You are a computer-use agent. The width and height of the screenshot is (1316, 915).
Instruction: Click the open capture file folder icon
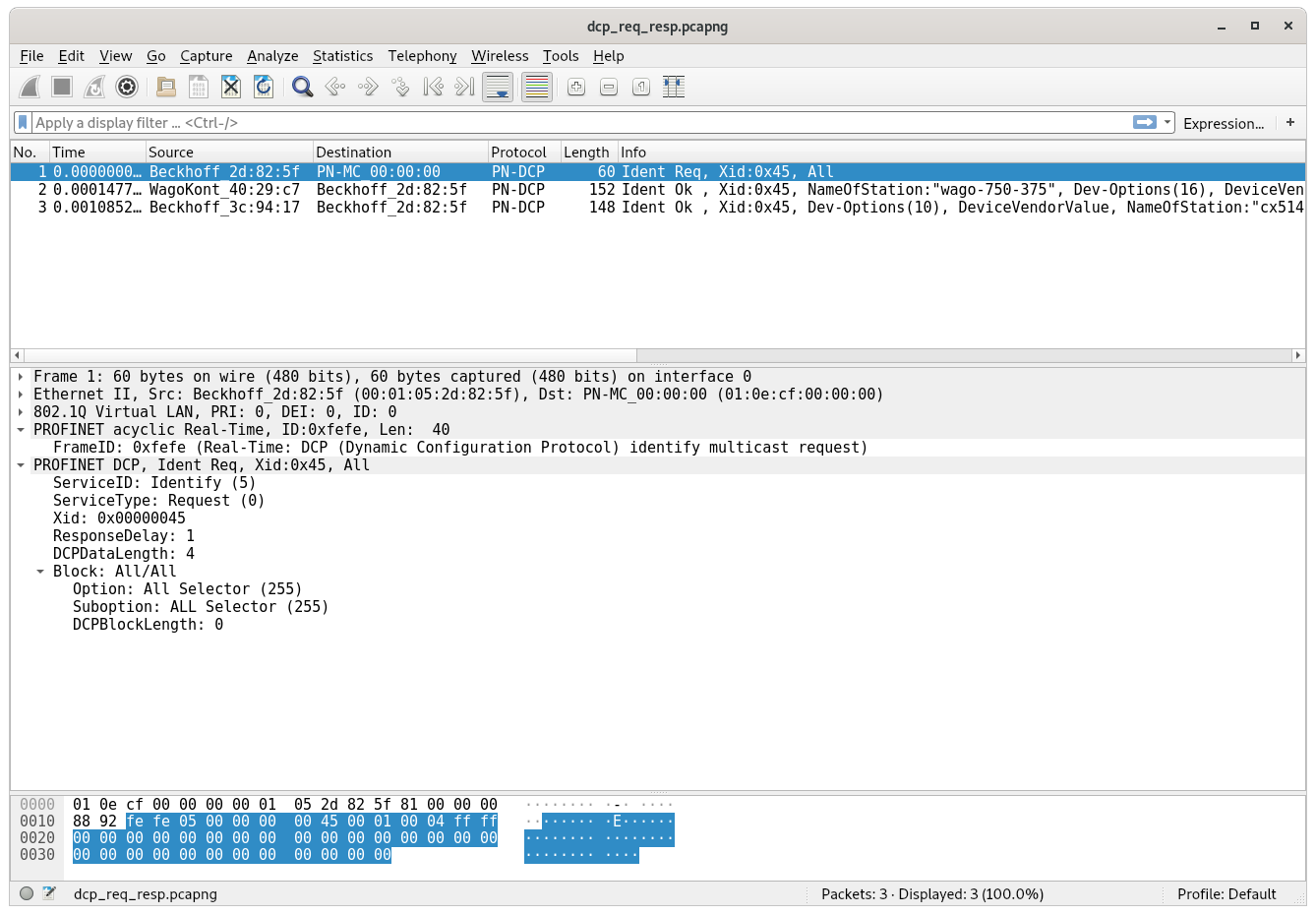[166, 88]
